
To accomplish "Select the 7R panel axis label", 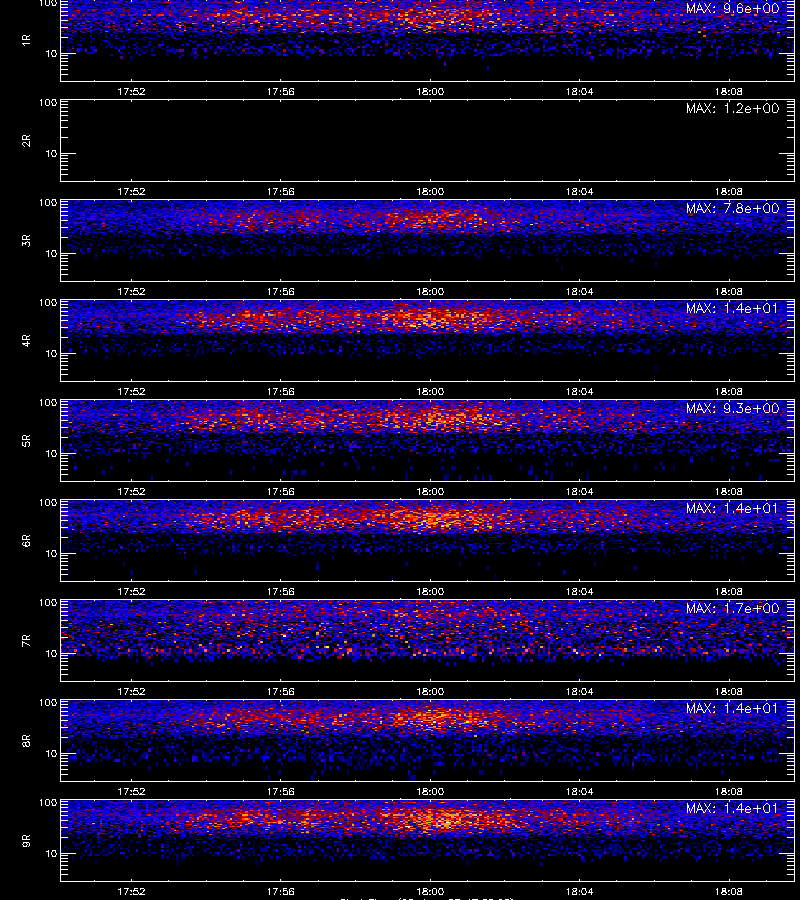I will coord(26,641).
